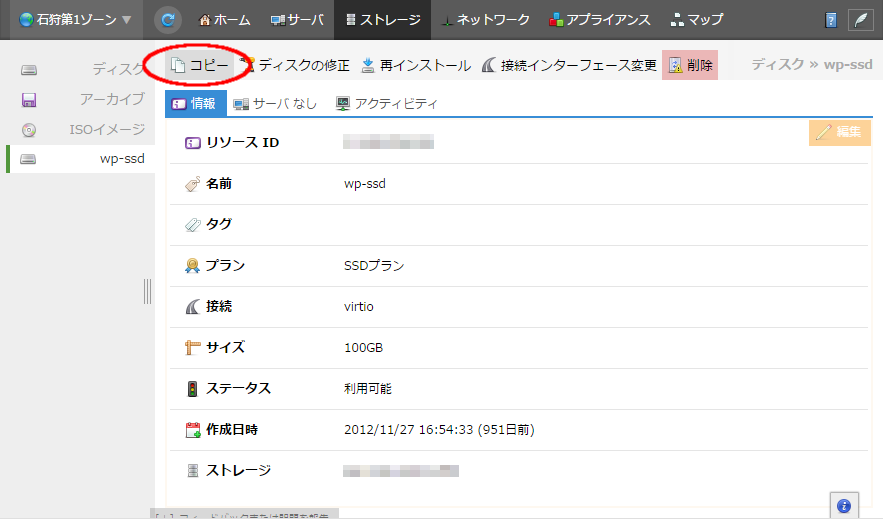Click the コピー (Copy) button
Image resolution: width=883 pixels, height=519 pixels.
click(200, 65)
